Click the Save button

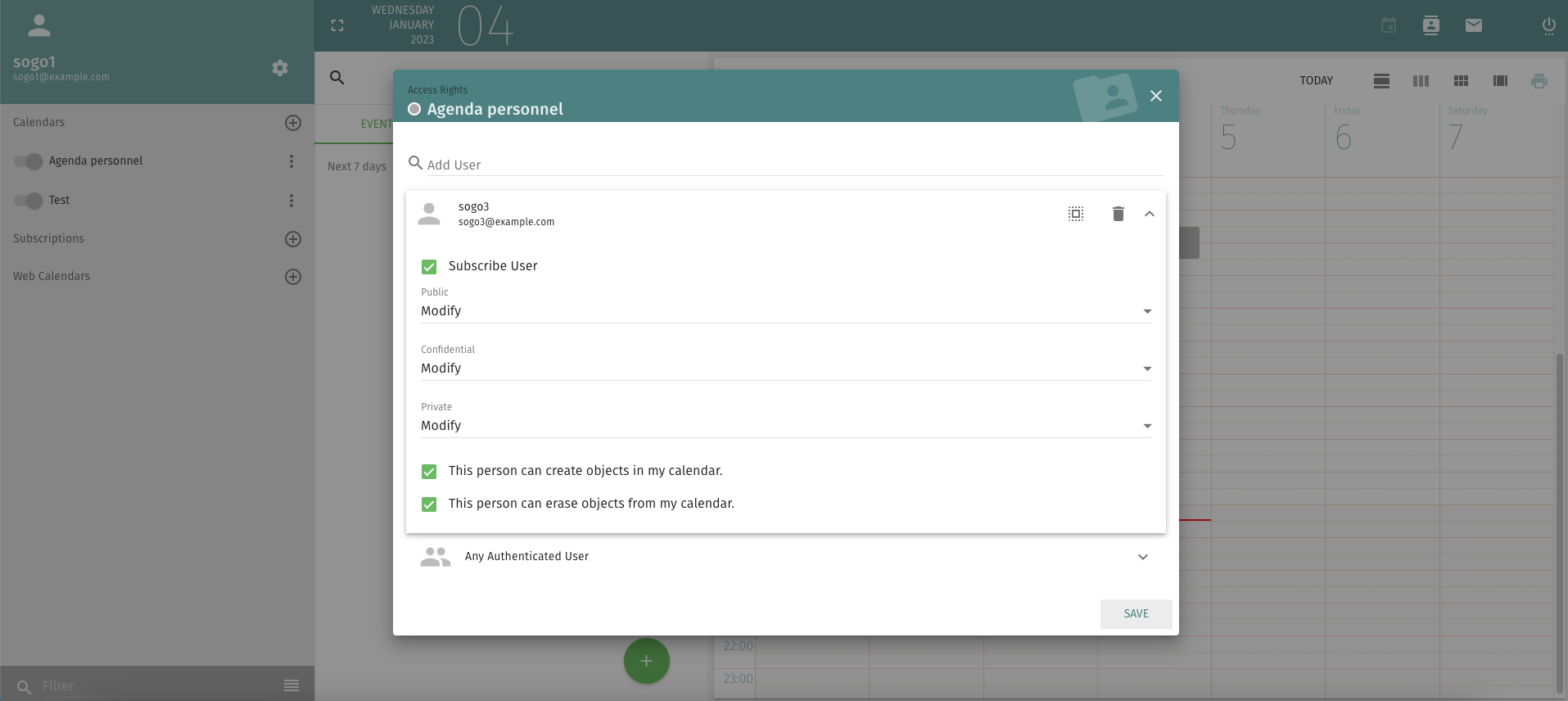click(1136, 614)
